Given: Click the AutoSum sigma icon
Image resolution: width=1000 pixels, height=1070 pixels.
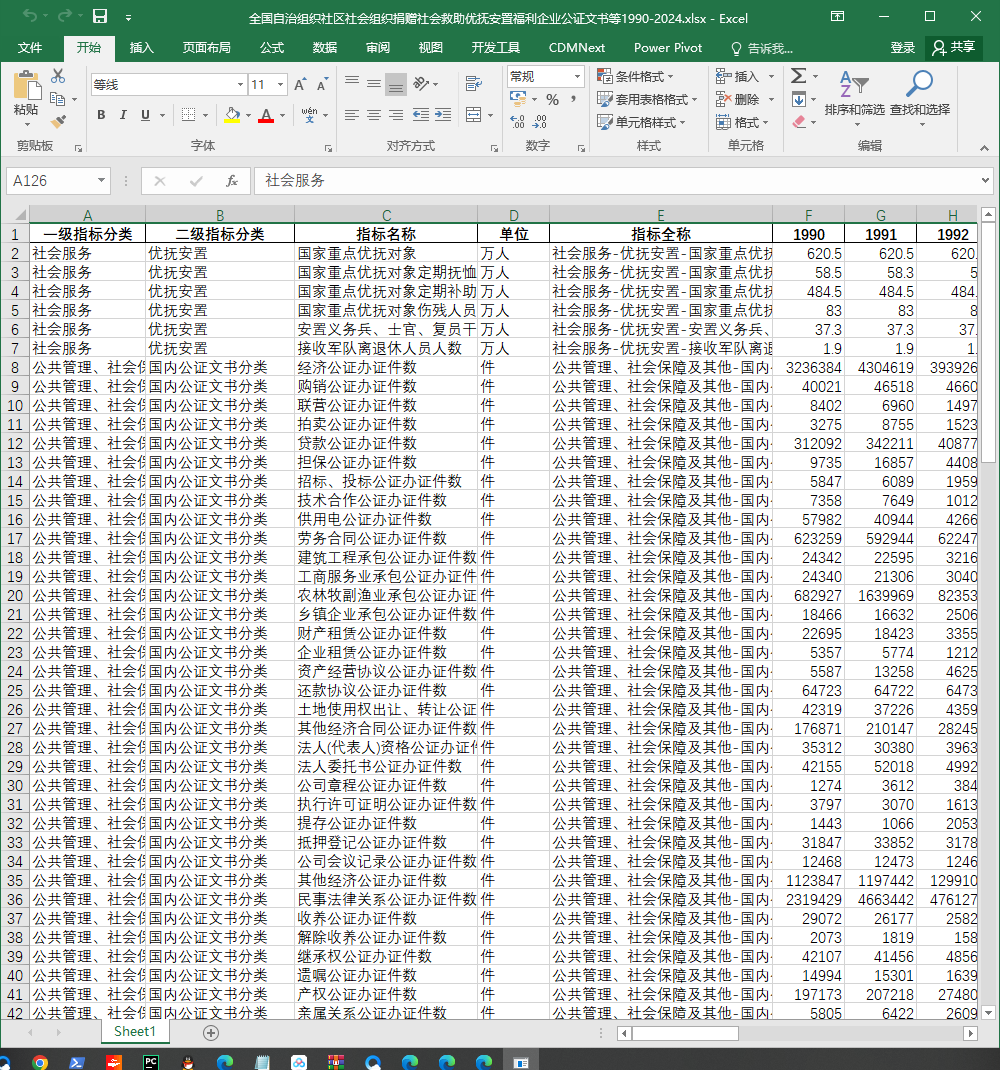Looking at the screenshot, I should (x=799, y=76).
